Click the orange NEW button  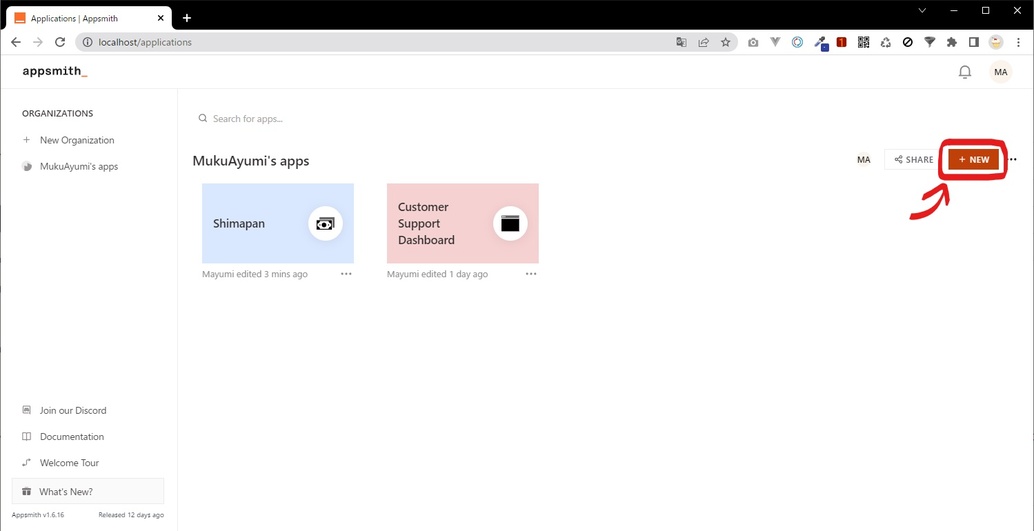click(x=974, y=160)
